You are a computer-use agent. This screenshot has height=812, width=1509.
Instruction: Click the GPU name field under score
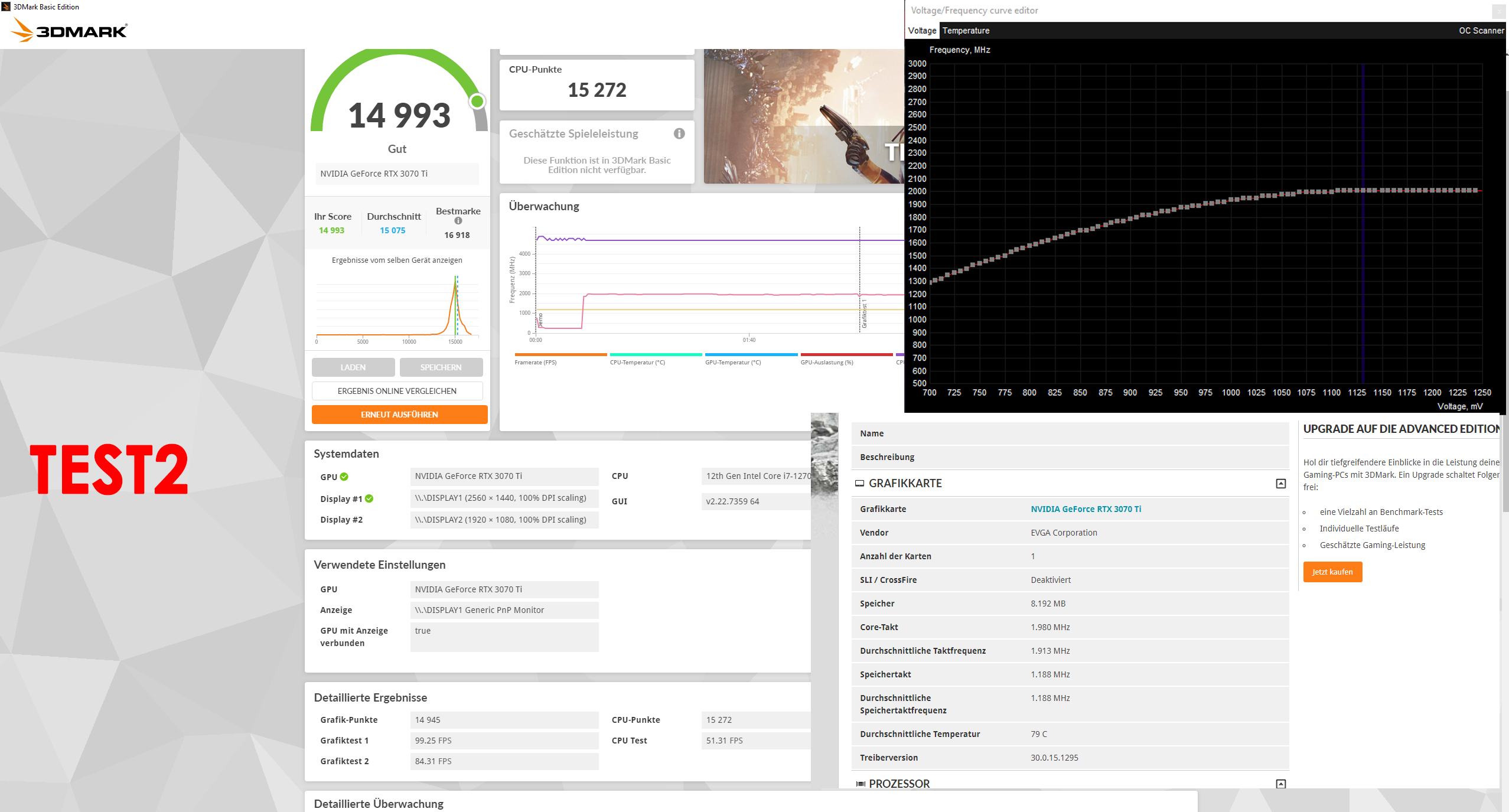[x=397, y=174]
